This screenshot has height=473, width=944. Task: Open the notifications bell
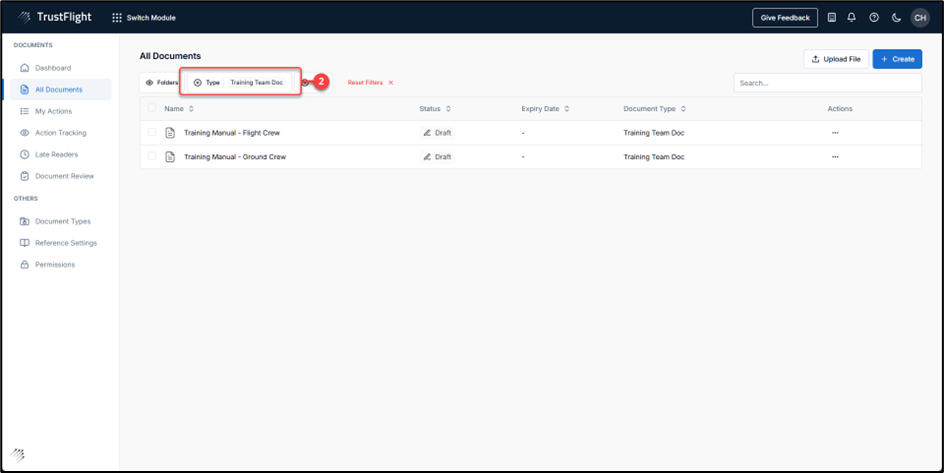pyautogui.click(x=851, y=17)
